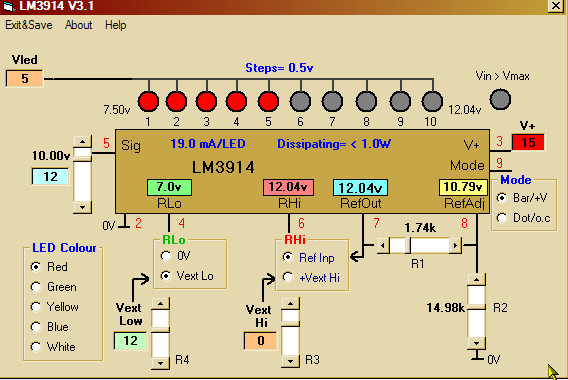Image resolution: width=568 pixels, height=380 pixels.
Task: Click the Sig scrollbar down arrow
Action: click(x=83, y=207)
